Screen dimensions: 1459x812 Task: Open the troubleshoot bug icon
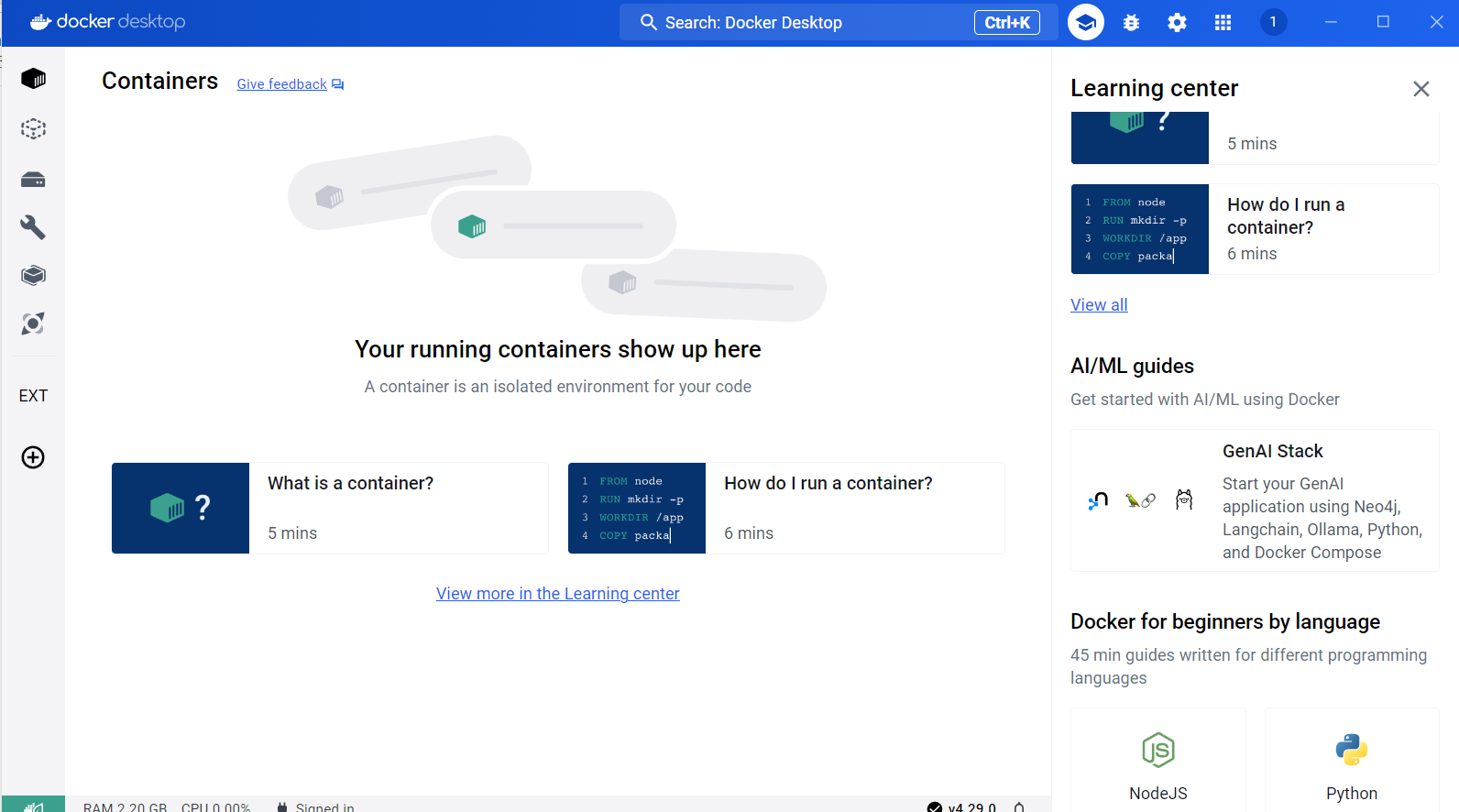click(1132, 23)
